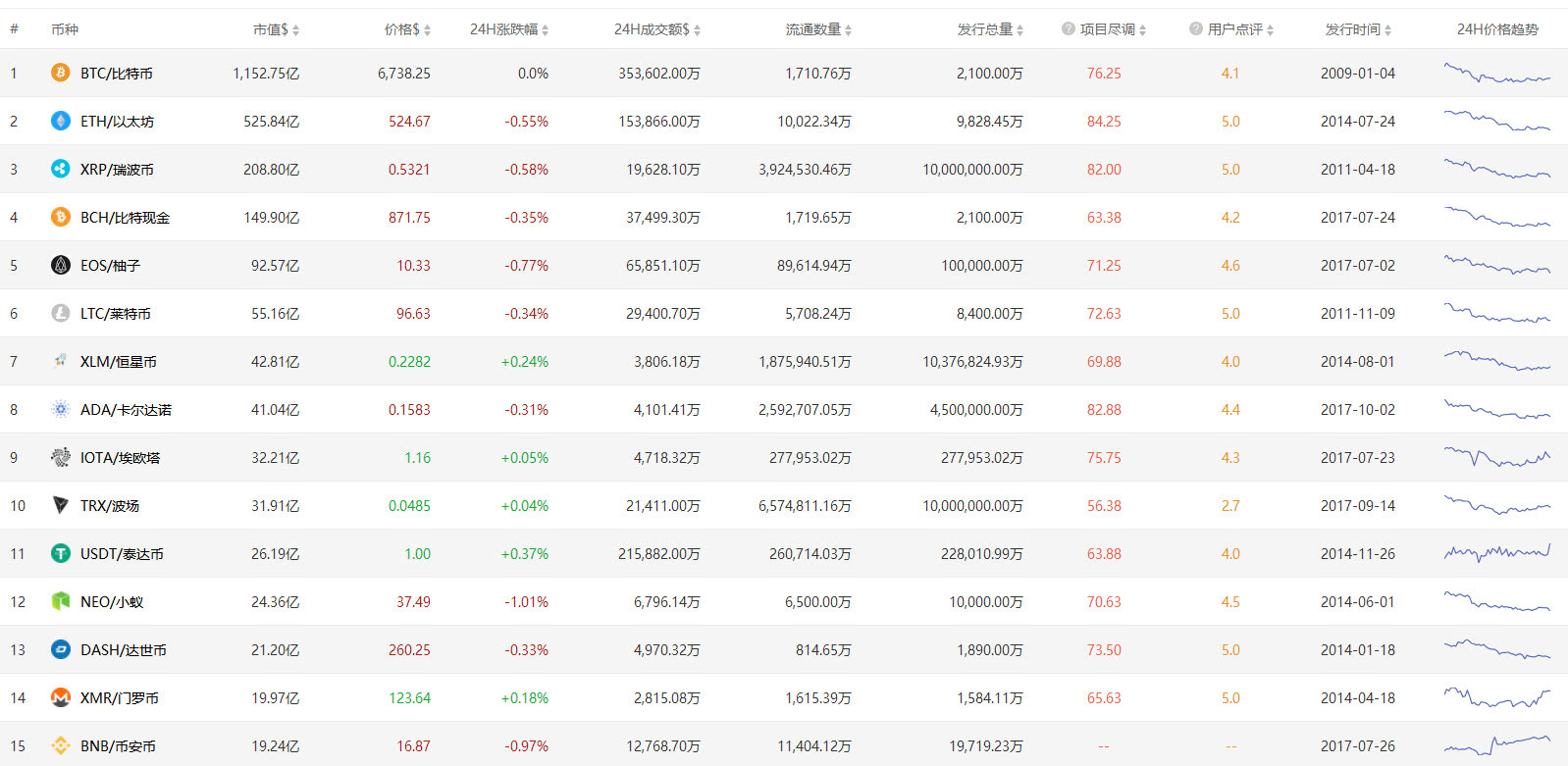
Task: Open the DASH/达世币 coin link
Action: pos(124,650)
